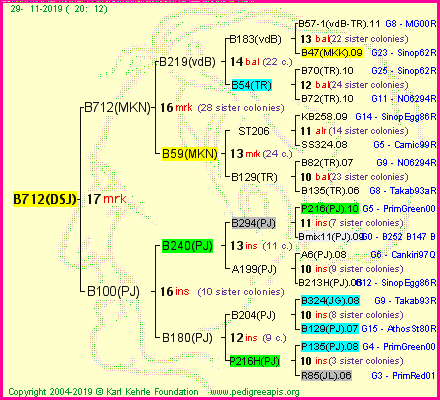Click '16 mrk (28 sister colonies)' text
The image size is (440, 400).
tap(222, 108)
